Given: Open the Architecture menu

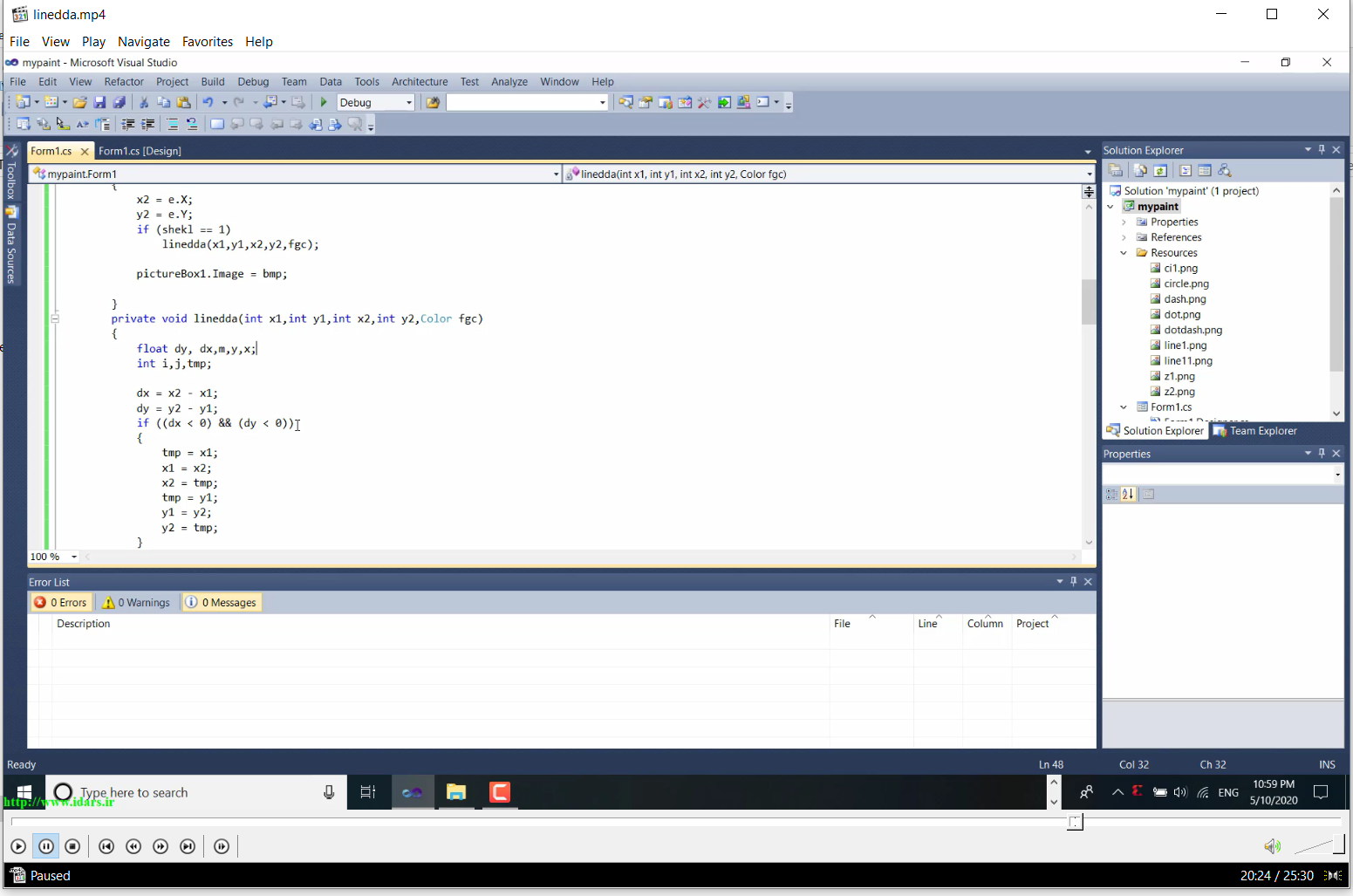Looking at the screenshot, I should [x=420, y=81].
